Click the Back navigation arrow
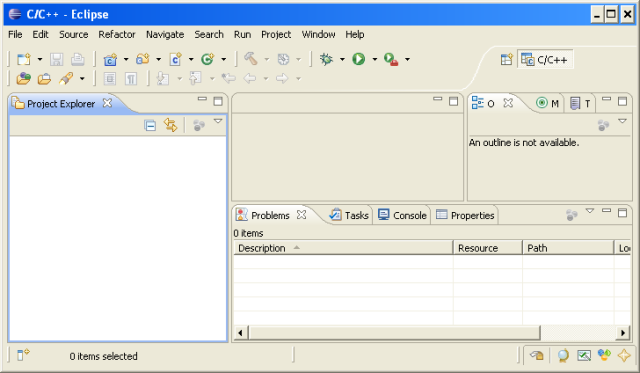 [249, 78]
